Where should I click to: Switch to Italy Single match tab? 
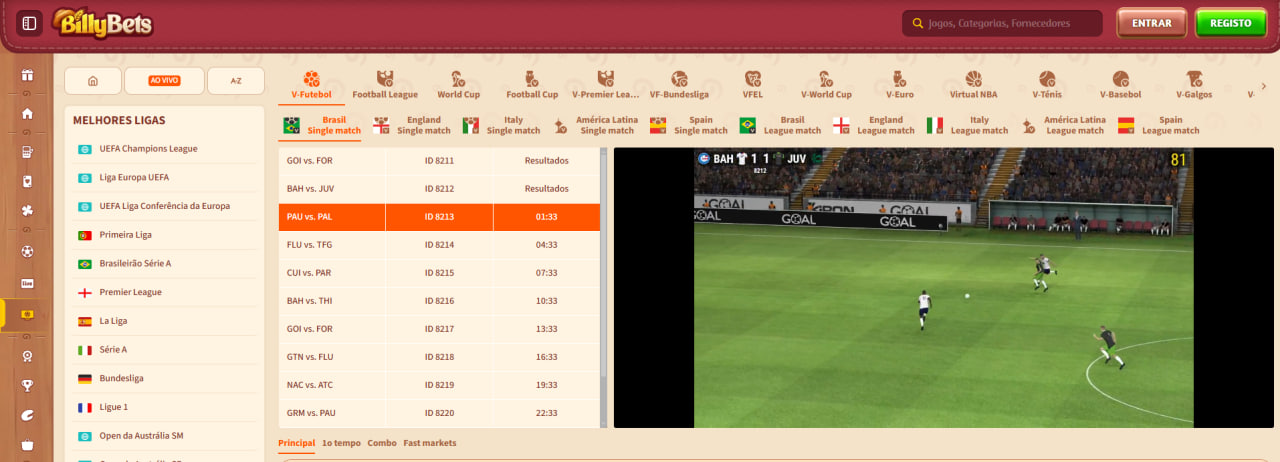[x=501, y=125]
